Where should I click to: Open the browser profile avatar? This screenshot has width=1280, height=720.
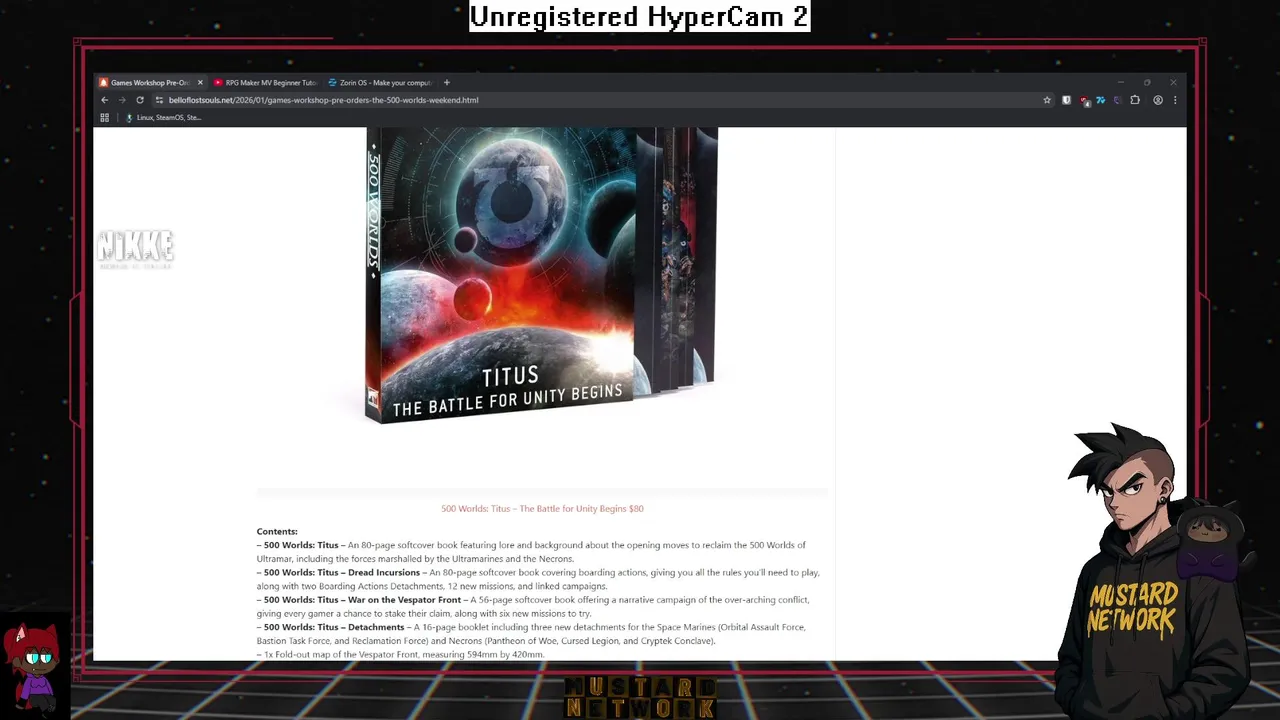coord(1158,100)
